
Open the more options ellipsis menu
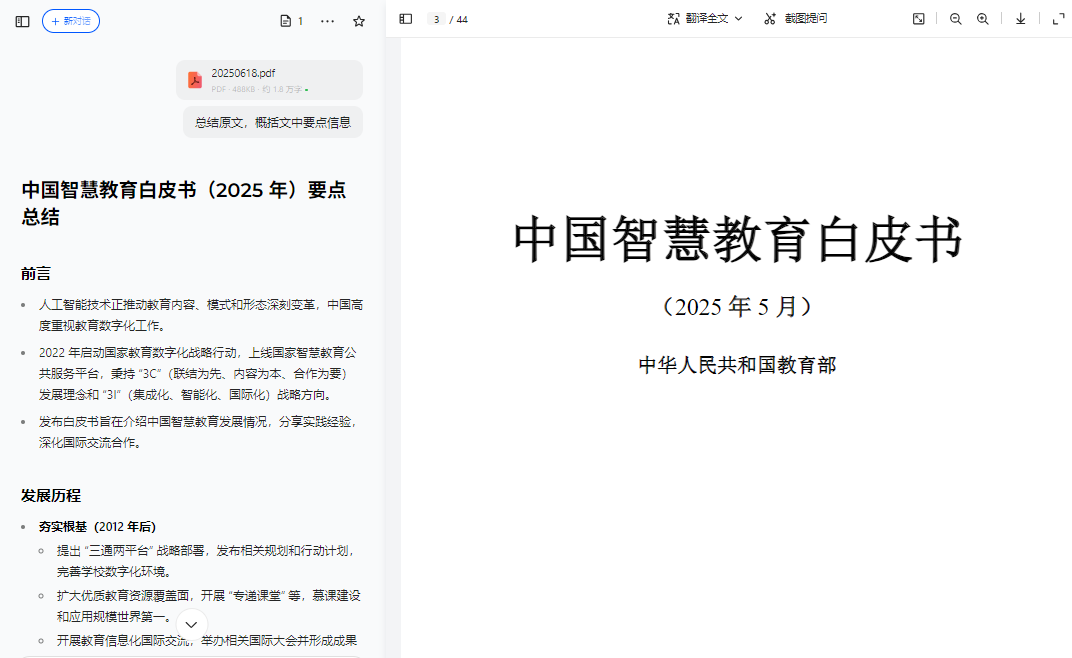(327, 20)
